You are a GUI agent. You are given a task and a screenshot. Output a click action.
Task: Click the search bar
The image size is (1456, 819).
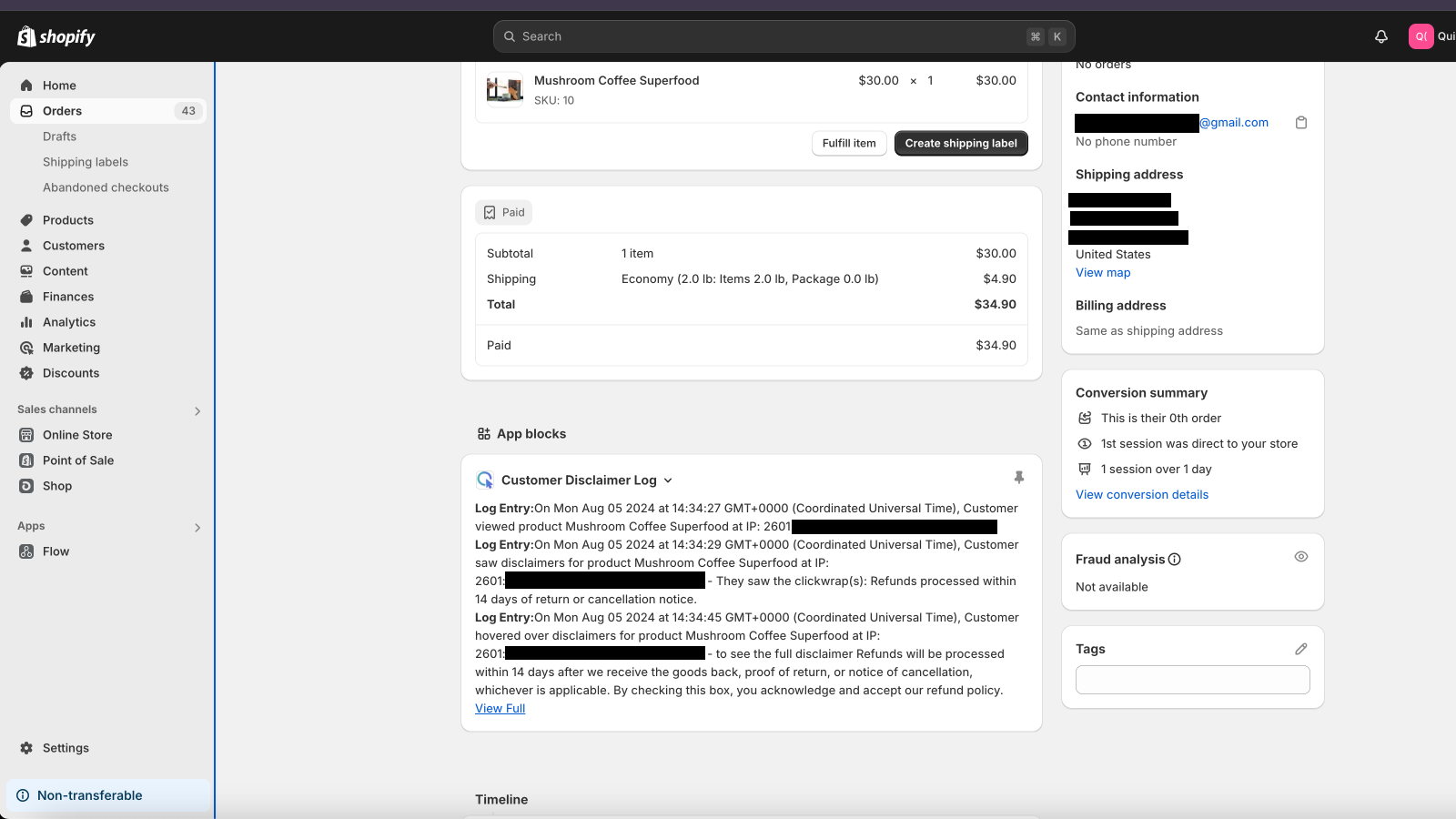[x=784, y=36]
